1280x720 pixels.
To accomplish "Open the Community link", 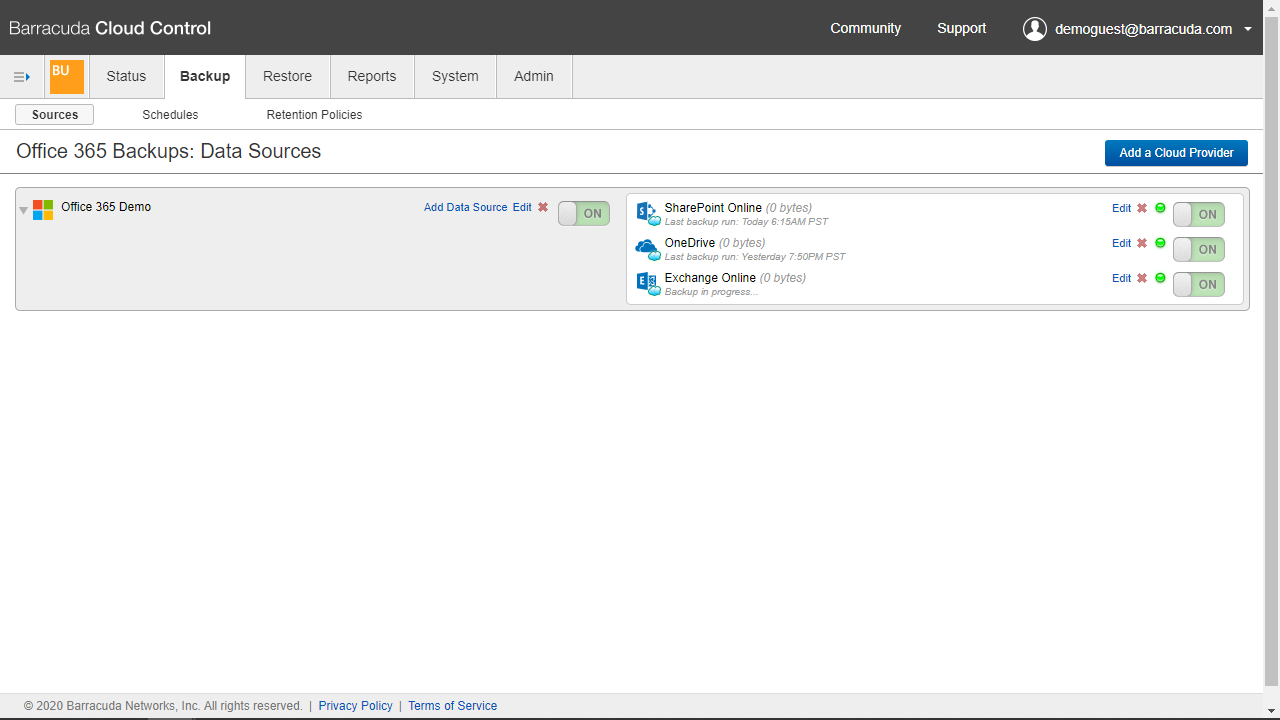I will 865,28.
